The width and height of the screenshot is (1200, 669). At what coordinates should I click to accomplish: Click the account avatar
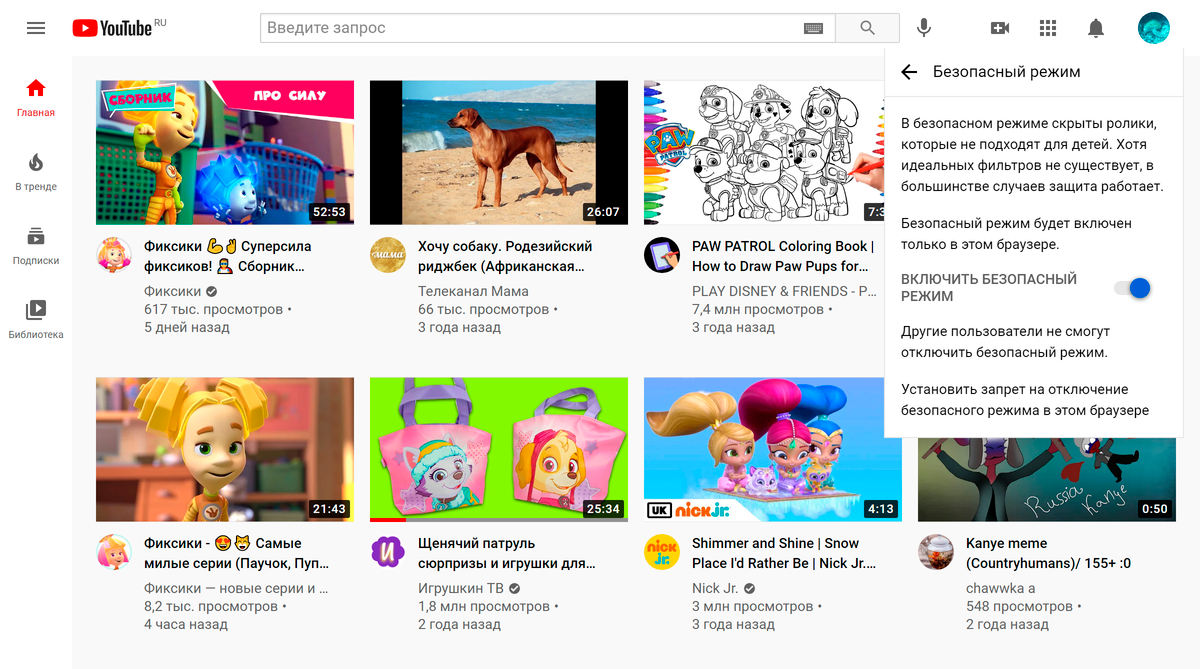coord(1154,28)
